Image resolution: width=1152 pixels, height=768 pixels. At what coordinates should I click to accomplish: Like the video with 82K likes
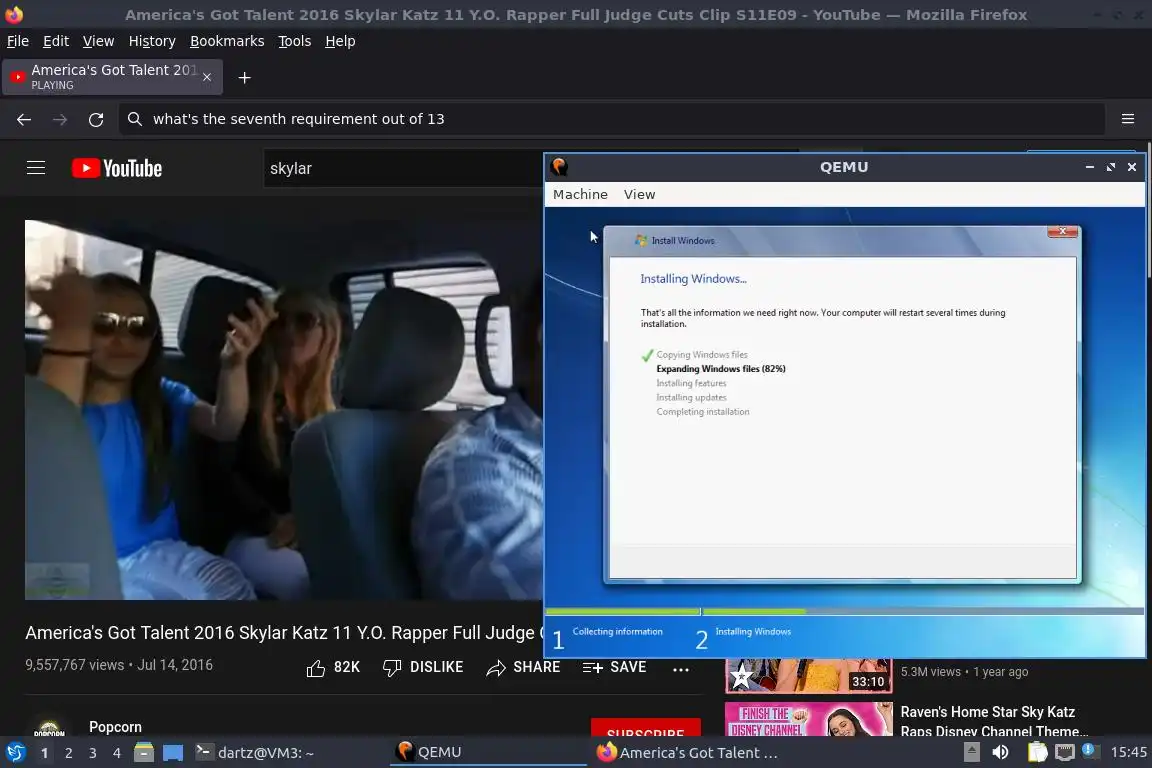[x=333, y=667]
